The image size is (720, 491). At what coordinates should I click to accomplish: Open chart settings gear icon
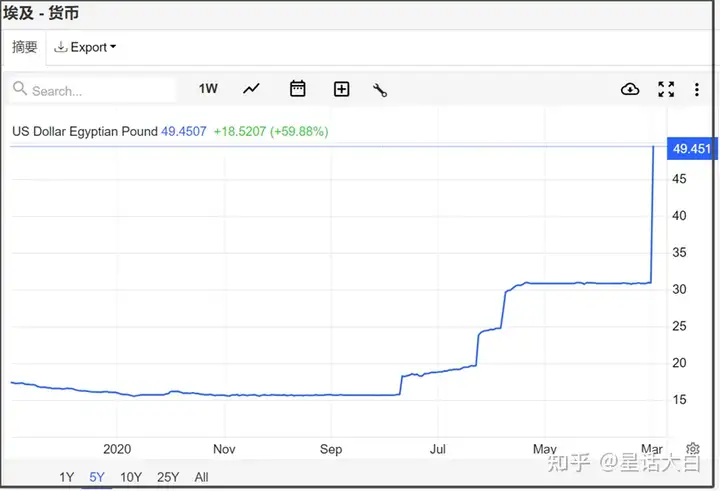click(692, 448)
